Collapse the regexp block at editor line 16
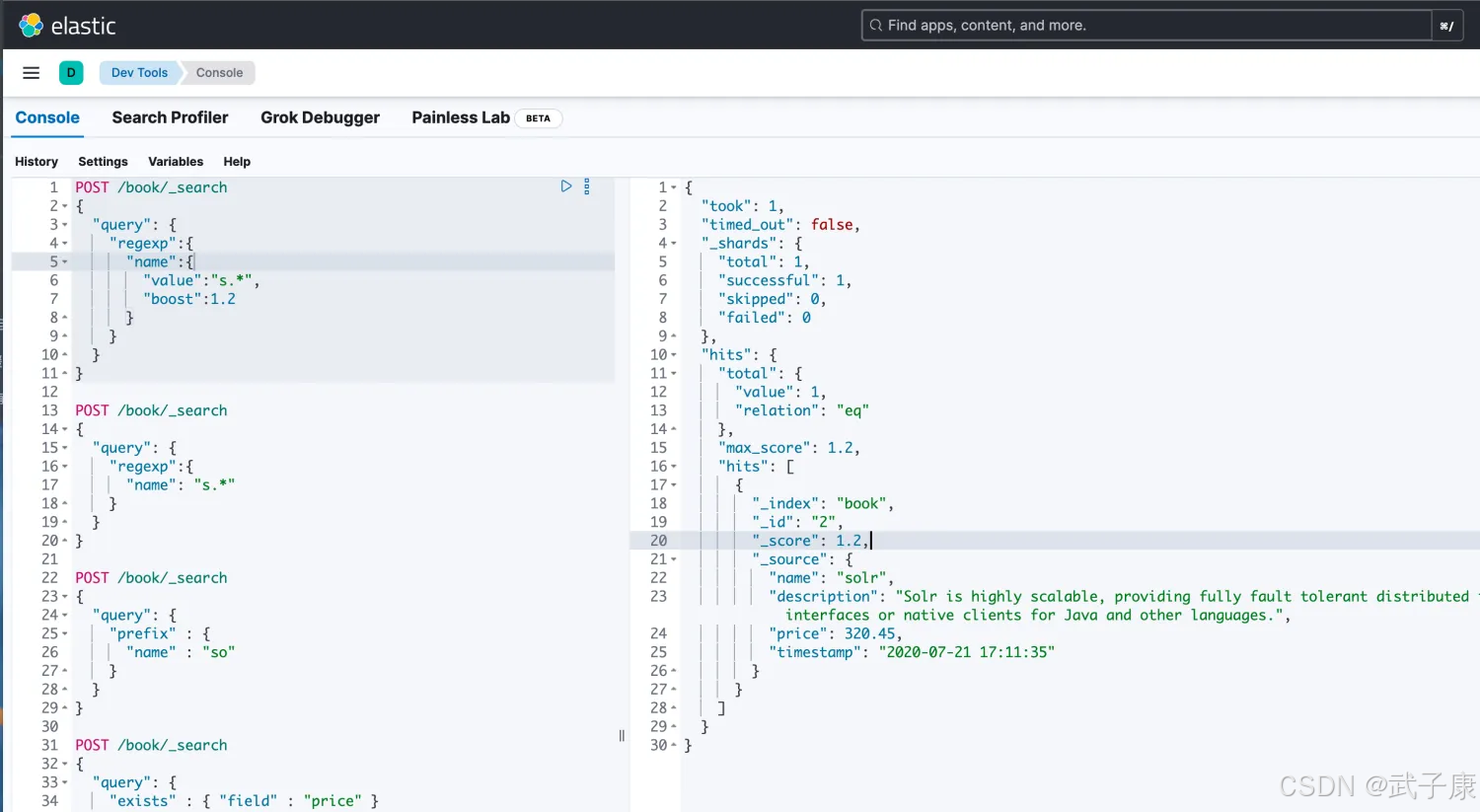This screenshot has width=1480, height=812. (x=65, y=467)
